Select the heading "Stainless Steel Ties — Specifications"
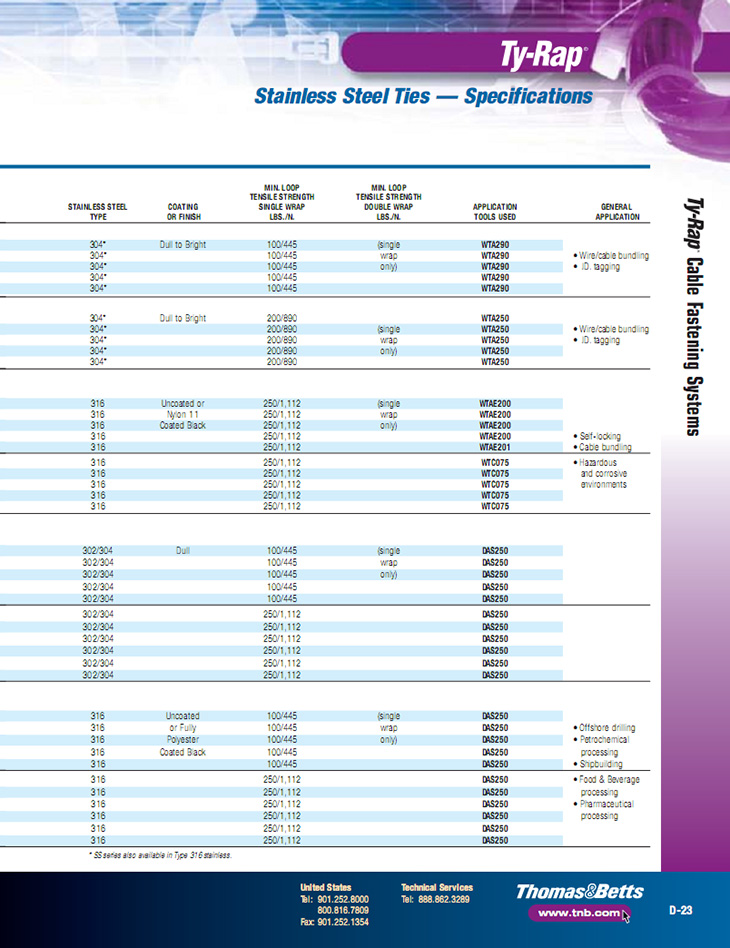This screenshot has height=948, width=730. click(423, 96)
